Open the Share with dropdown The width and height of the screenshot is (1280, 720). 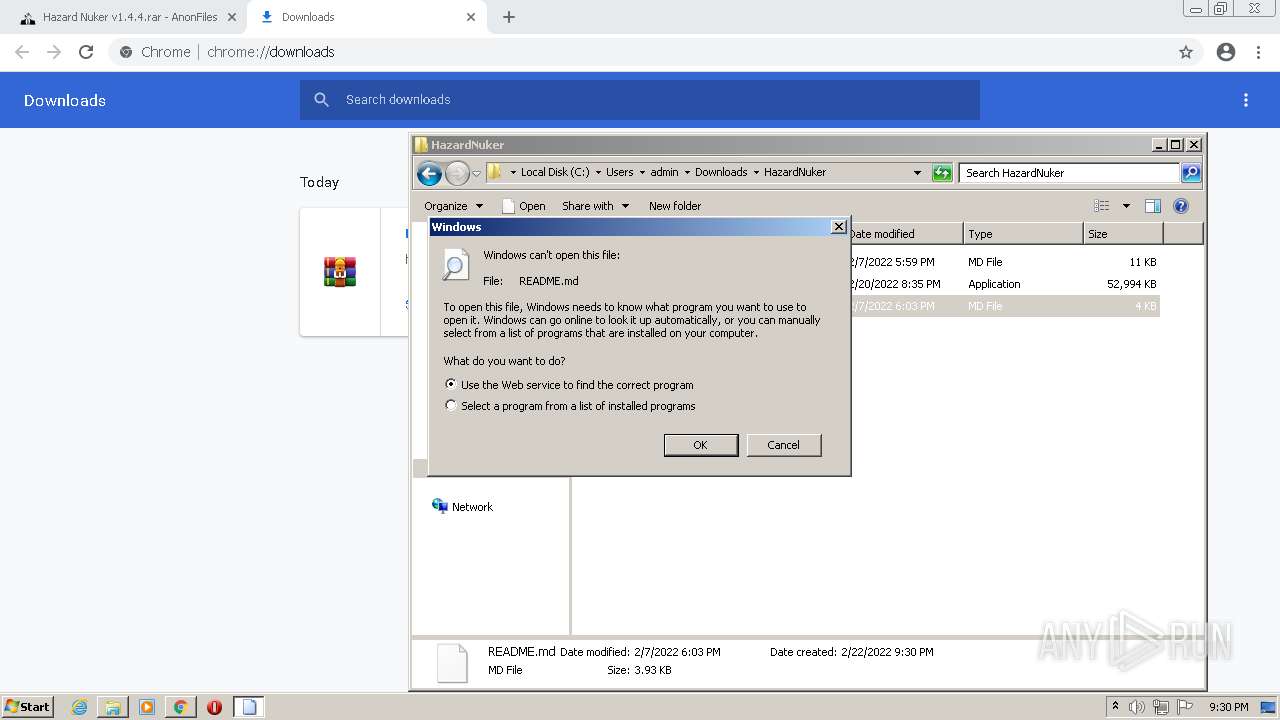596,206
